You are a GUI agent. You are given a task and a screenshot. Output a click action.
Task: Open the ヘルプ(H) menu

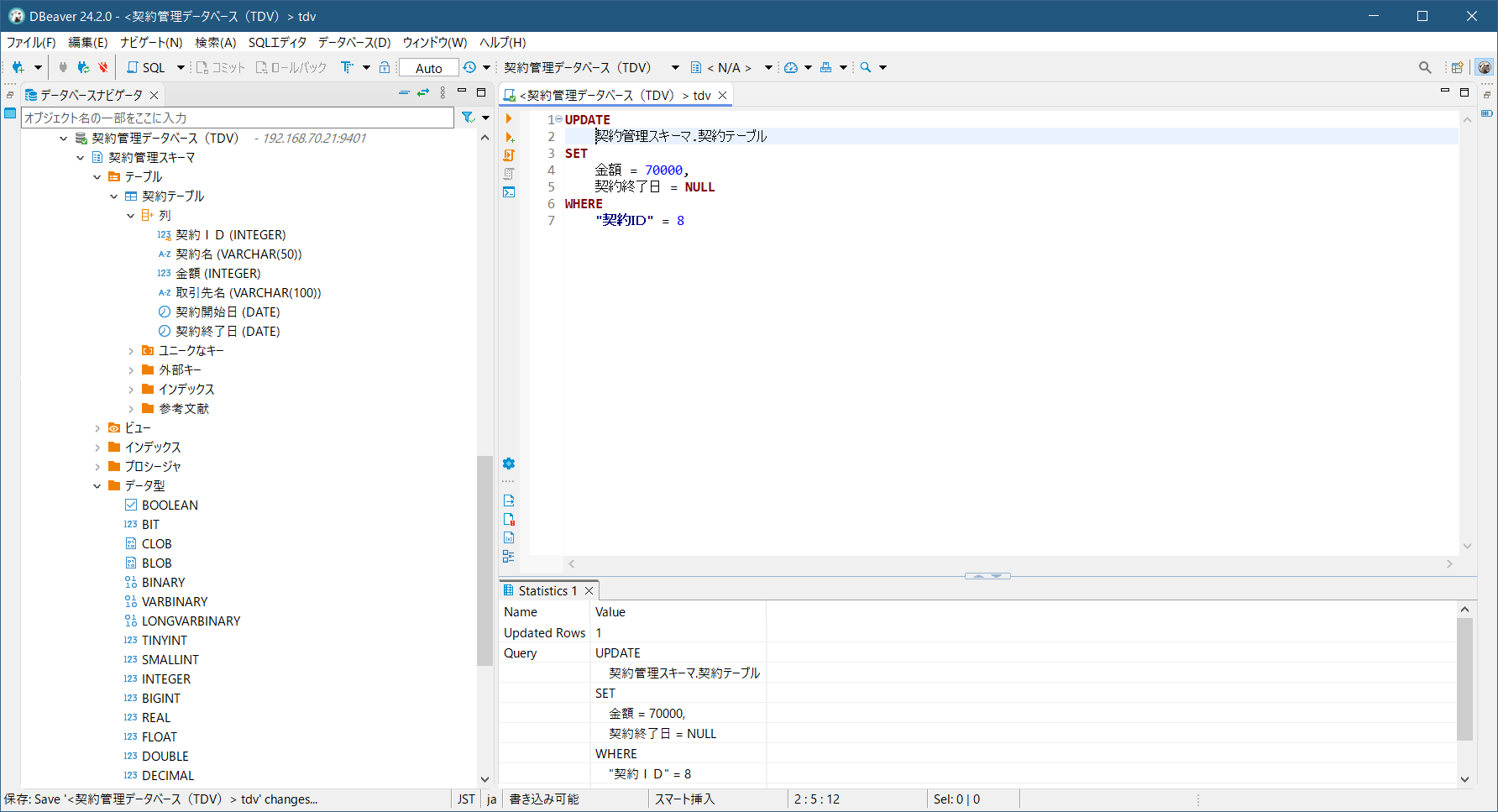(503, 42)
